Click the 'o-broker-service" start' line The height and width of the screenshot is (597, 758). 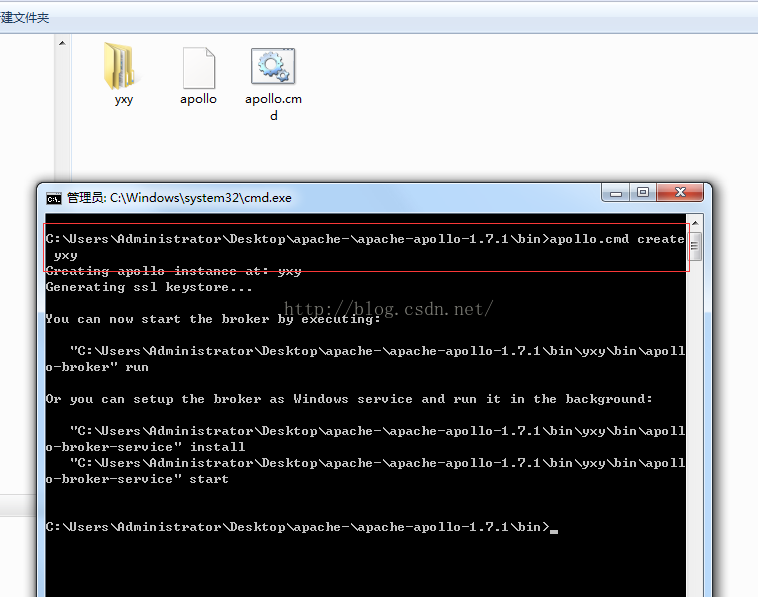pos(137,479)
